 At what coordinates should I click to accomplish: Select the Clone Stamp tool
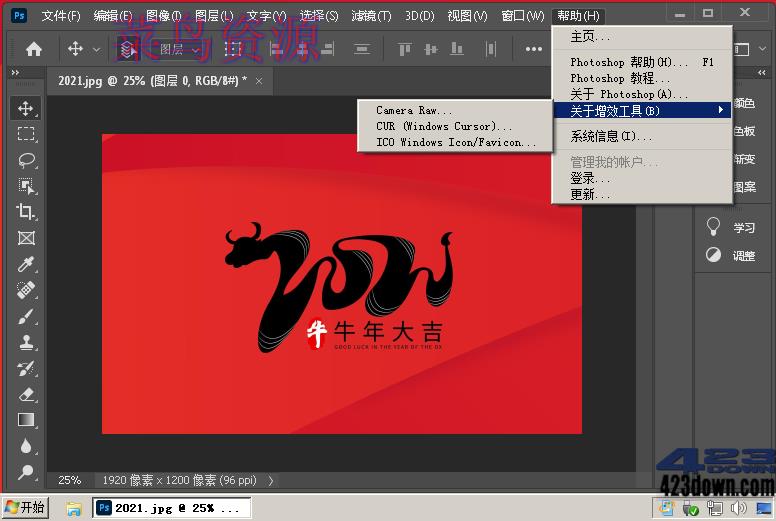[26, 342]
